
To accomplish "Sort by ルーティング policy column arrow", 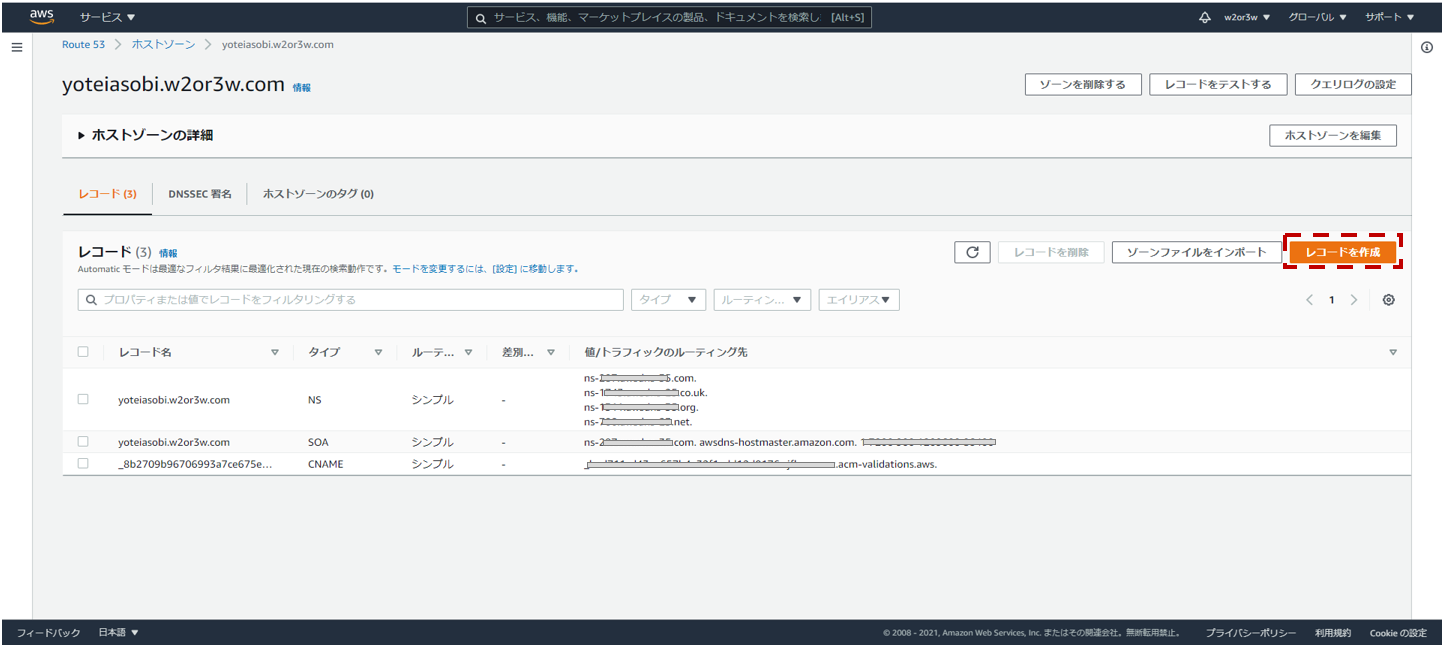I will [468, 352].
